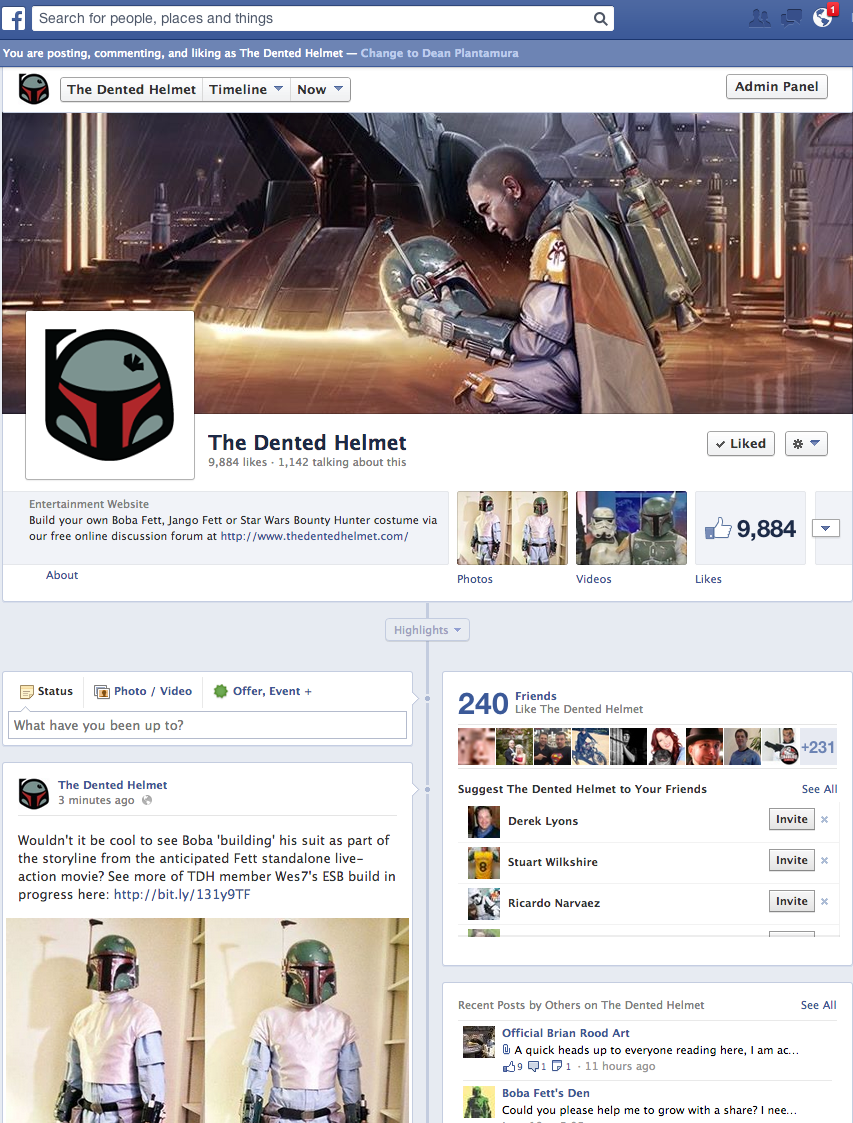Click Boba Fett's Den avatar
The image size is (853, 1123).
478,1102
